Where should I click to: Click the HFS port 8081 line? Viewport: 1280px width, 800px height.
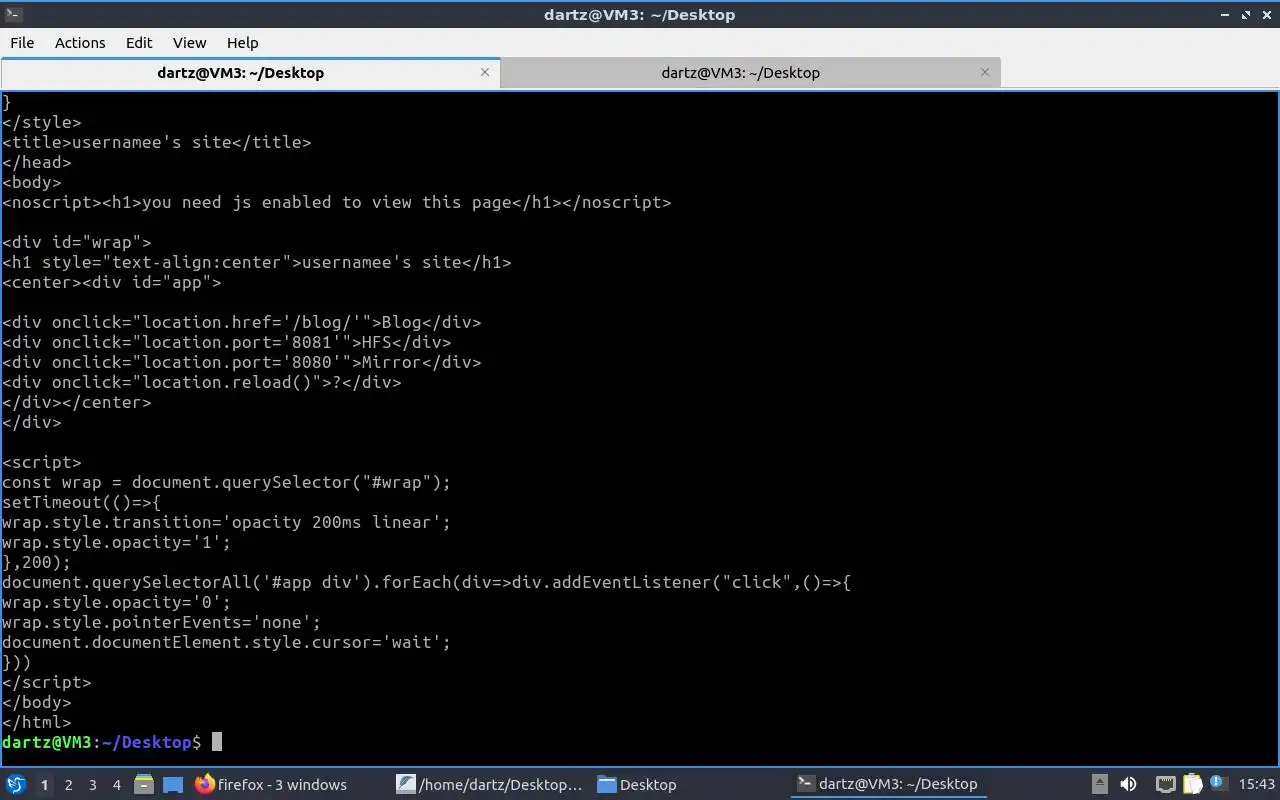pos(226,342)
